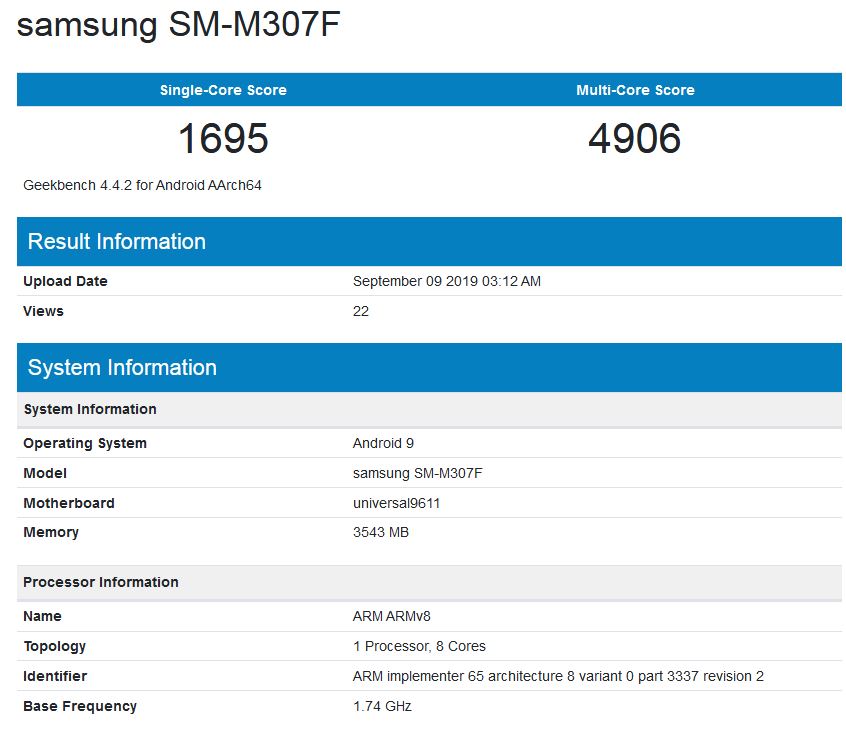The image size is (846, 730).
Task: Select the Android 9 value
Action: pyautogui.click(x=383, y=444)
